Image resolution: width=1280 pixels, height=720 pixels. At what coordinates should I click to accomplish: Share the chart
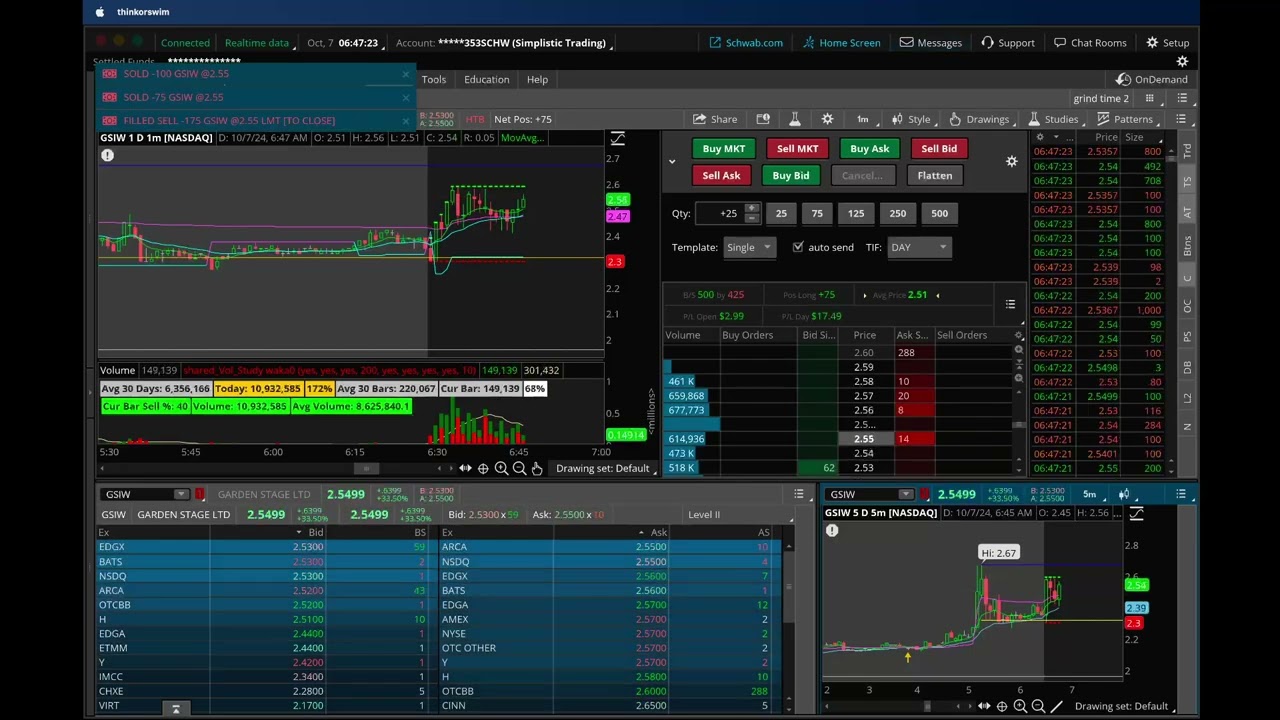click(715, 119)
